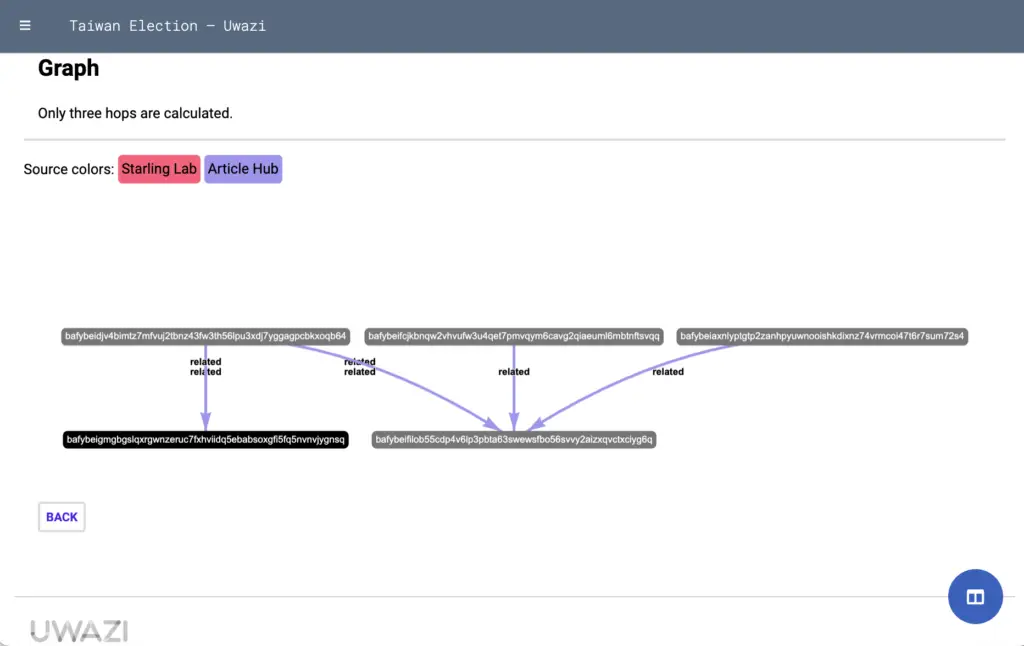Click 'Only three hops are calculated.' text
The image size is (1024, 646).
pyautogui.click(x=135, y=113)
